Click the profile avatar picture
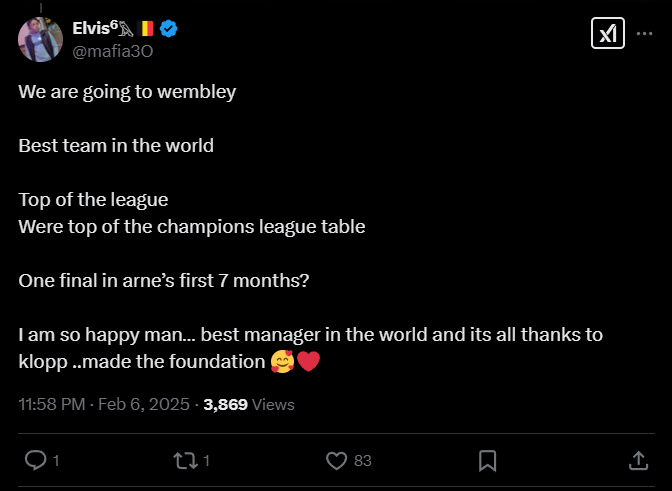The height and width of the screenshot is (491, 672). (x=41, y=39)
